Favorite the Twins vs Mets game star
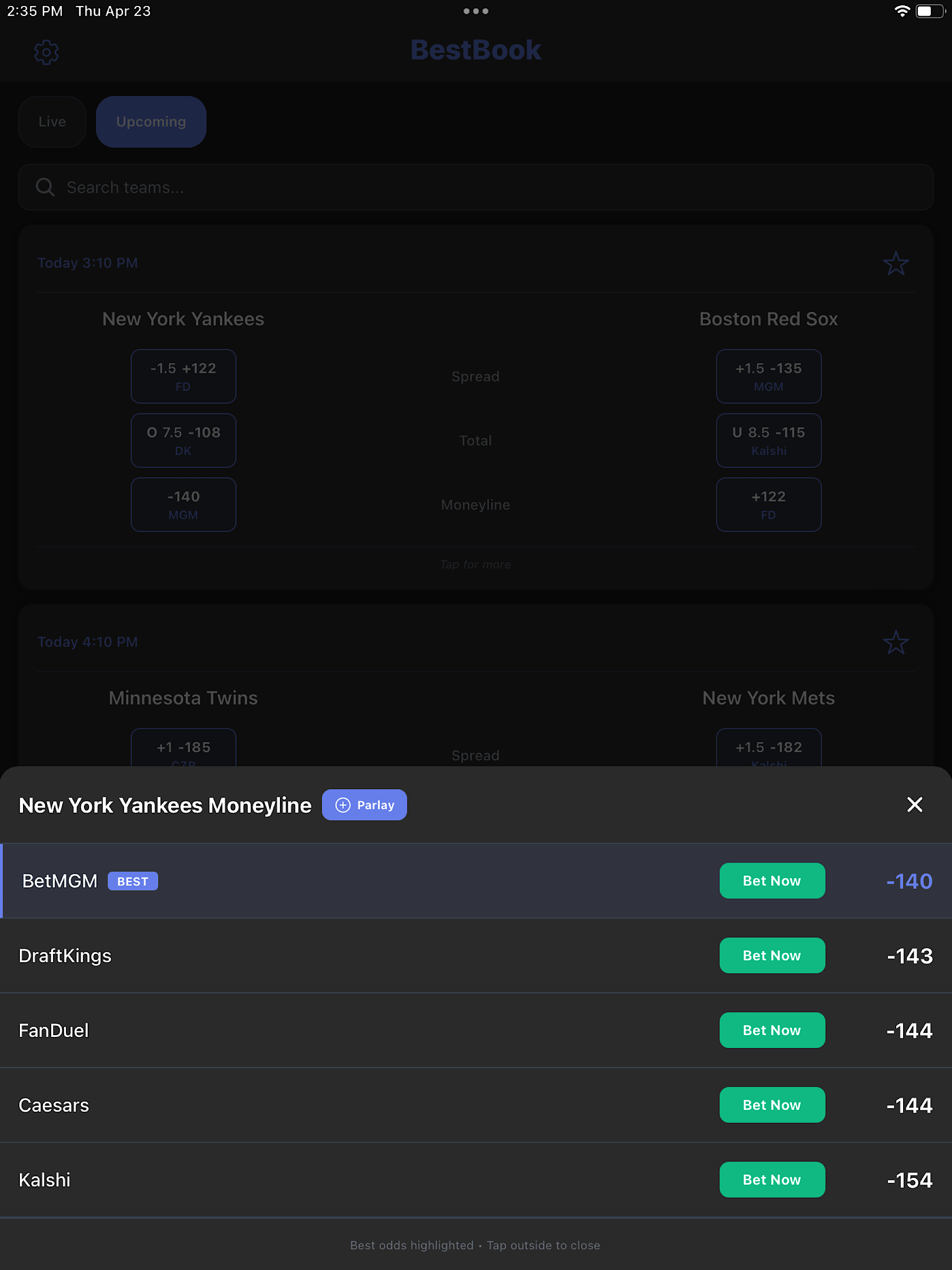The image size is (952, 1270). pyautogui.click(x=895, y=642)
